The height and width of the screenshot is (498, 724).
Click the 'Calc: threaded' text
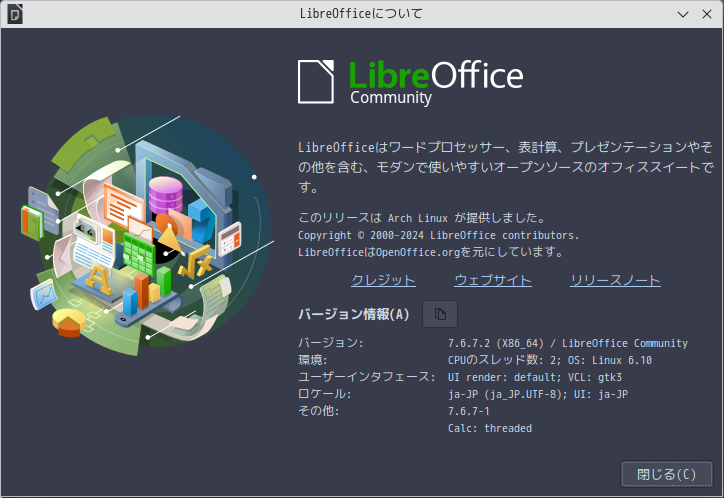[x=489, y=428]
